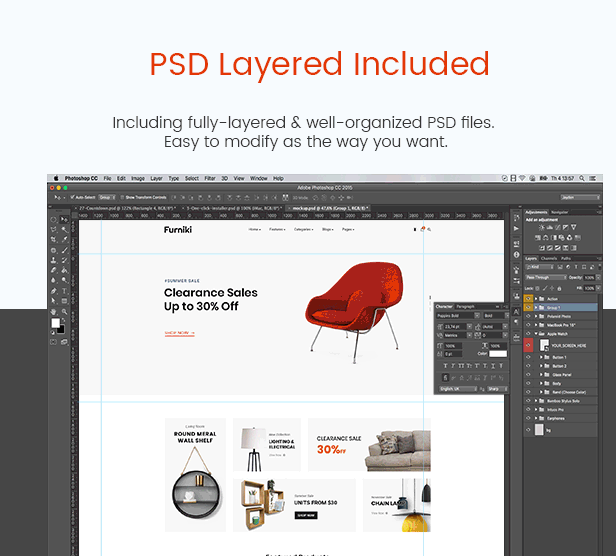The height and width of the screenshot is (556, 616).
Task: Select the Brush tool
Action: coord(64,250)
